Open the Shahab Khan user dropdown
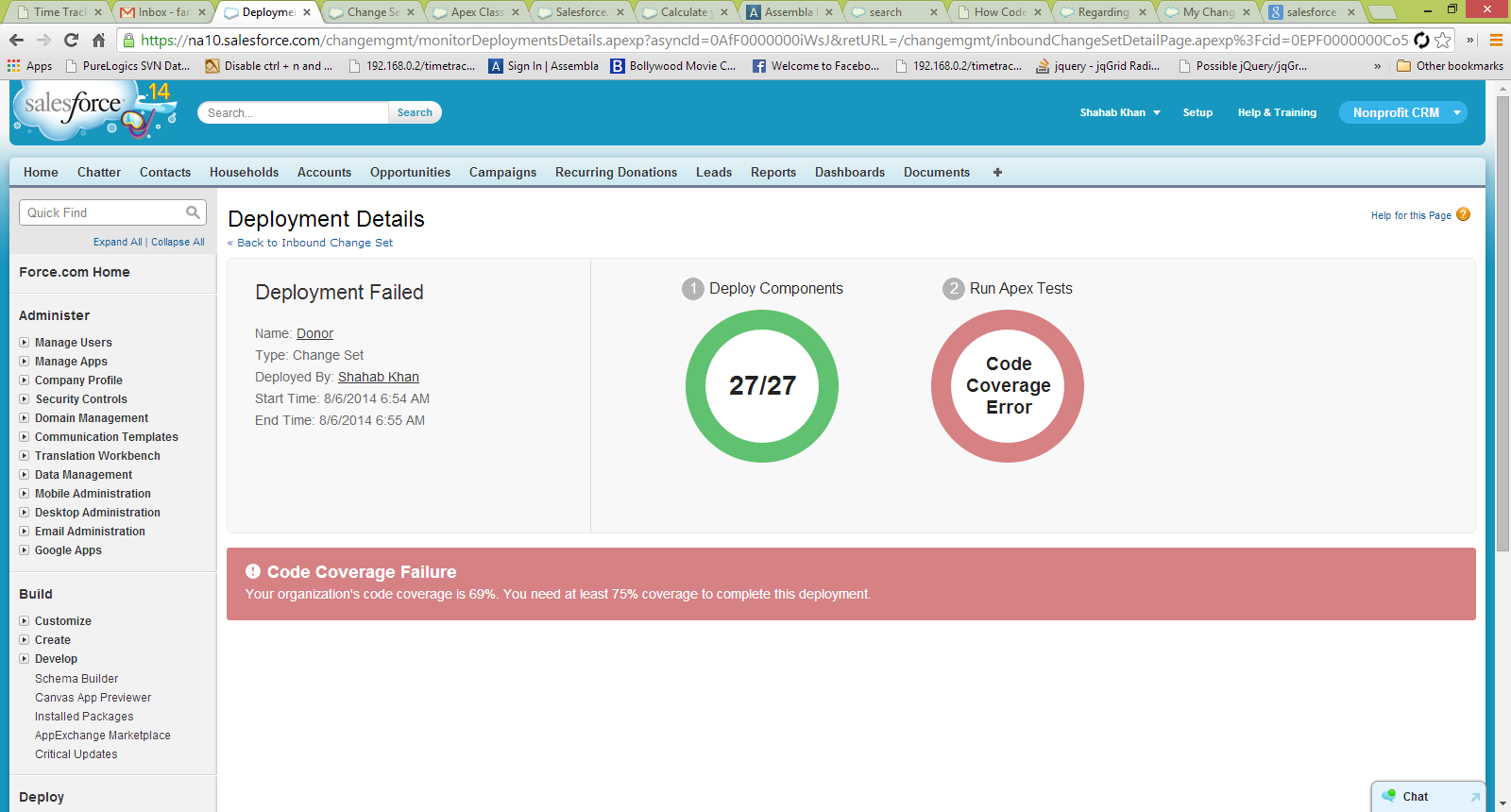Viewport: 1511px width, 812px height. [1120, 112]
